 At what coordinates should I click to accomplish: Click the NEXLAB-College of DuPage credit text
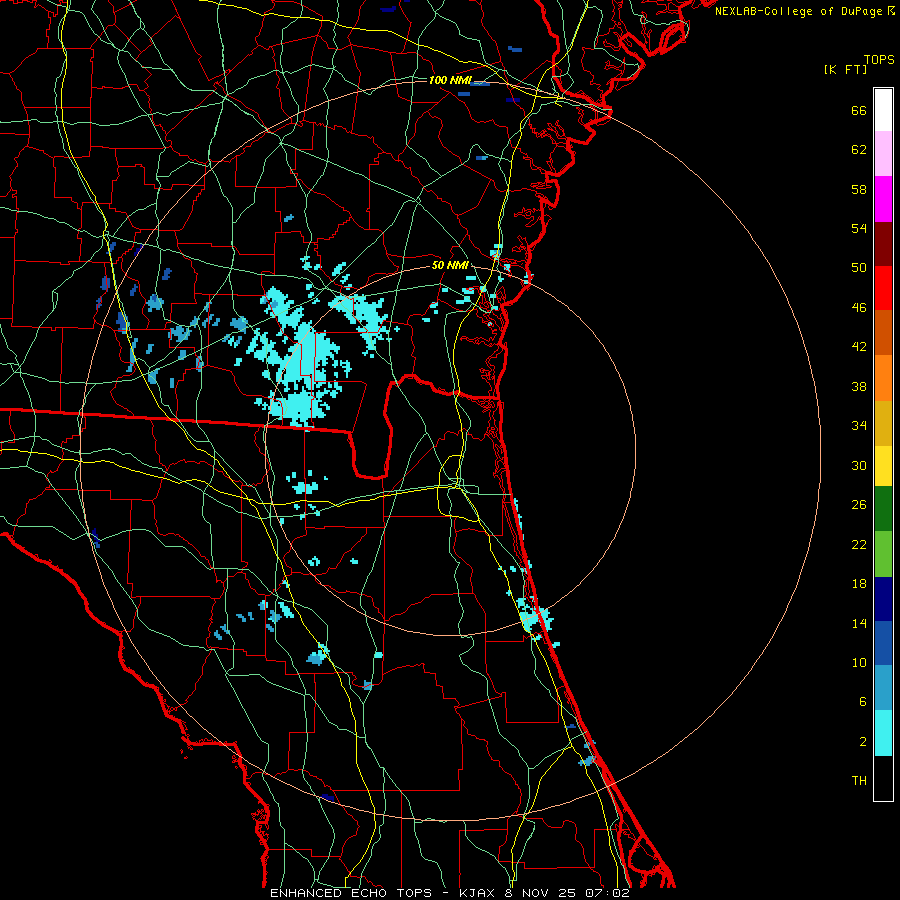pos(804,11)
